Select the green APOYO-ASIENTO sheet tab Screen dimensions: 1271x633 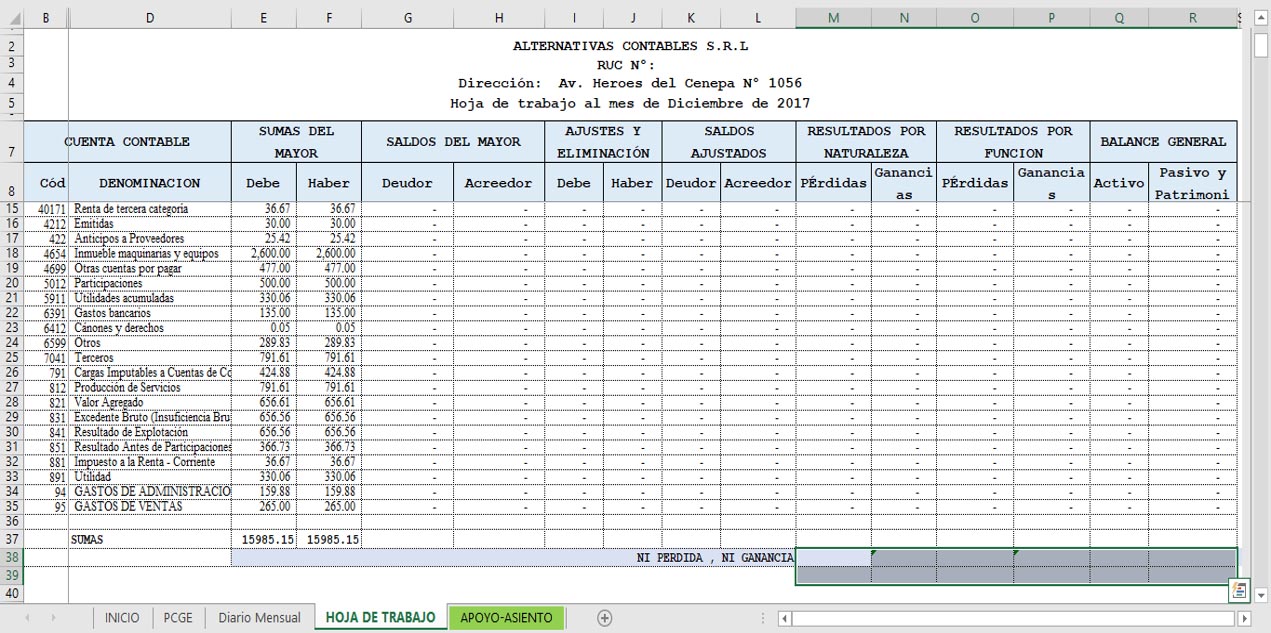506,618
